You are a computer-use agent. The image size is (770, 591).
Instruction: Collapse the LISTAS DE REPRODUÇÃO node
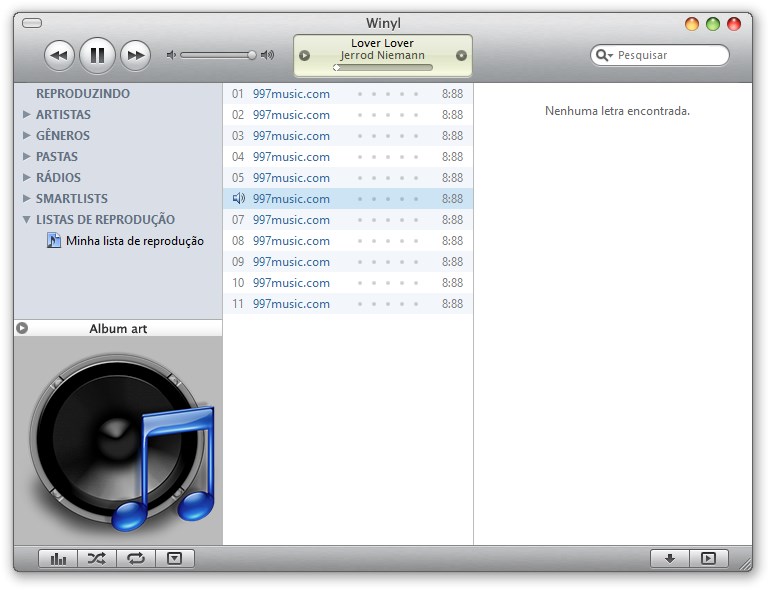(x=27, y=220)
